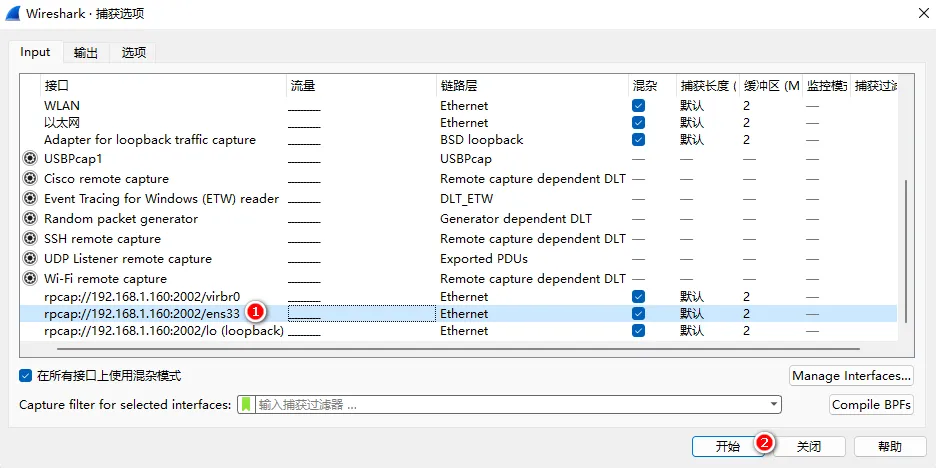Click Event Tracing for Windows gear icon

coord(29,198)
